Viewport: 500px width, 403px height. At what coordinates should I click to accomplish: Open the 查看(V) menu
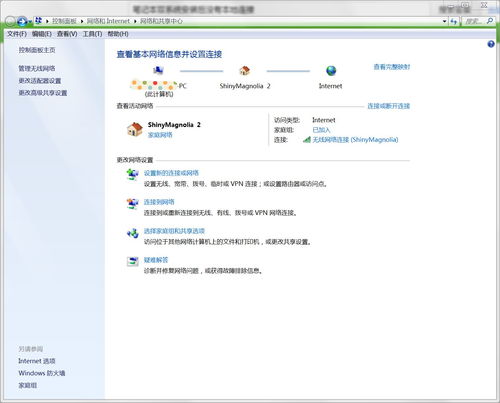coord(67,34)
